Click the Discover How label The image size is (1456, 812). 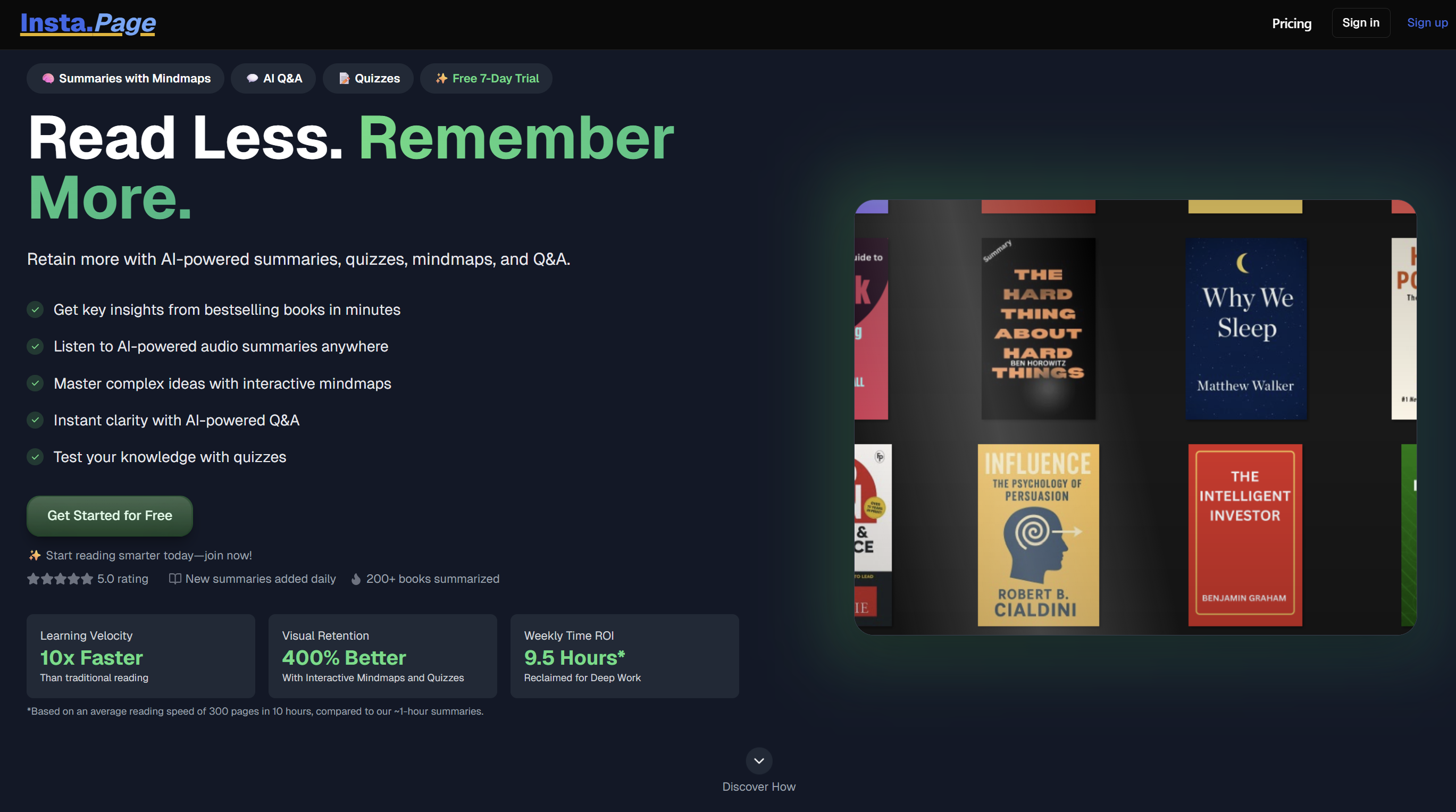pyautogui.click(x=758, y=786)
